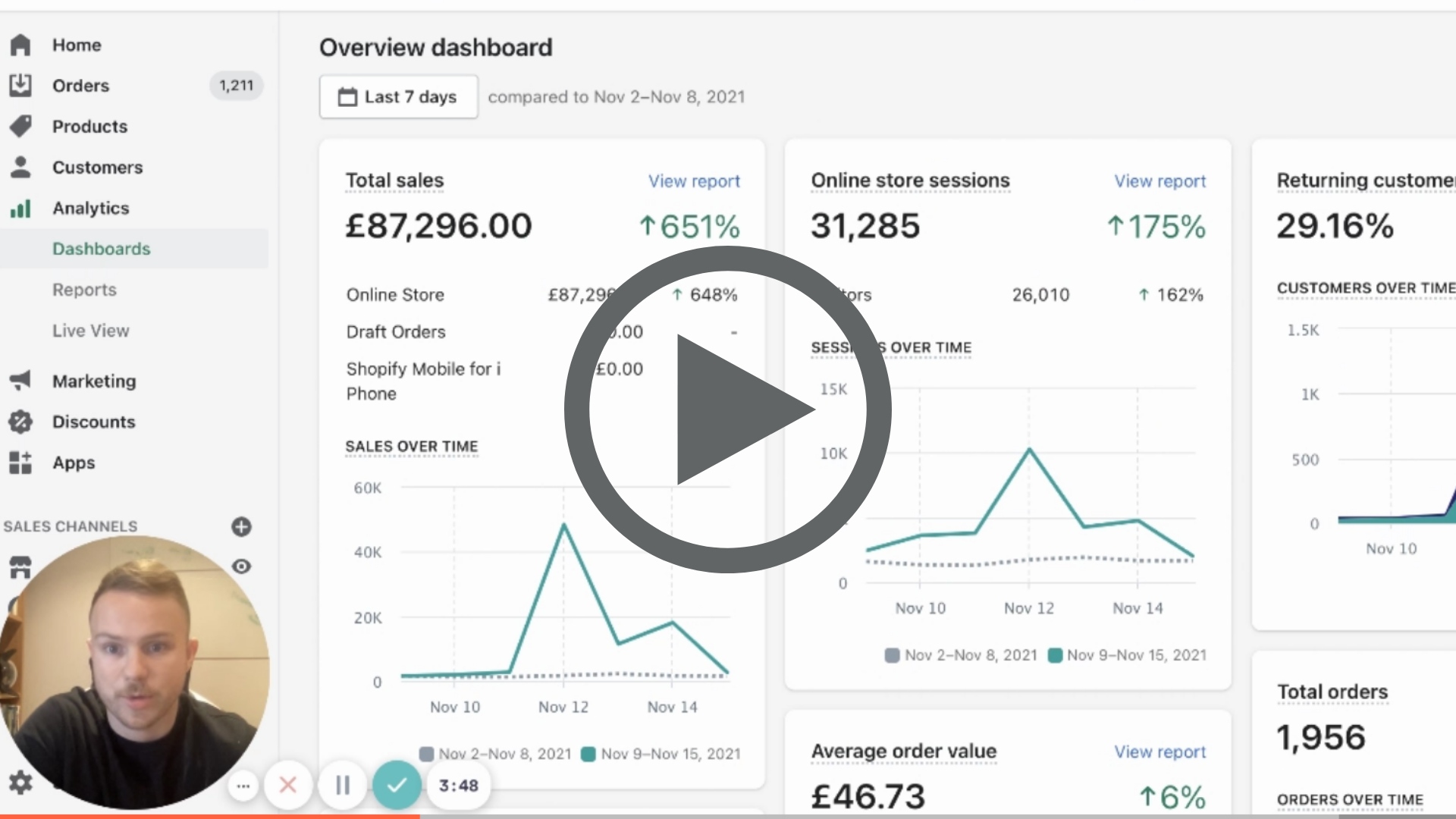The image size is (1456, 819).
Task: View report for Total sales
Action: [694, 181]
